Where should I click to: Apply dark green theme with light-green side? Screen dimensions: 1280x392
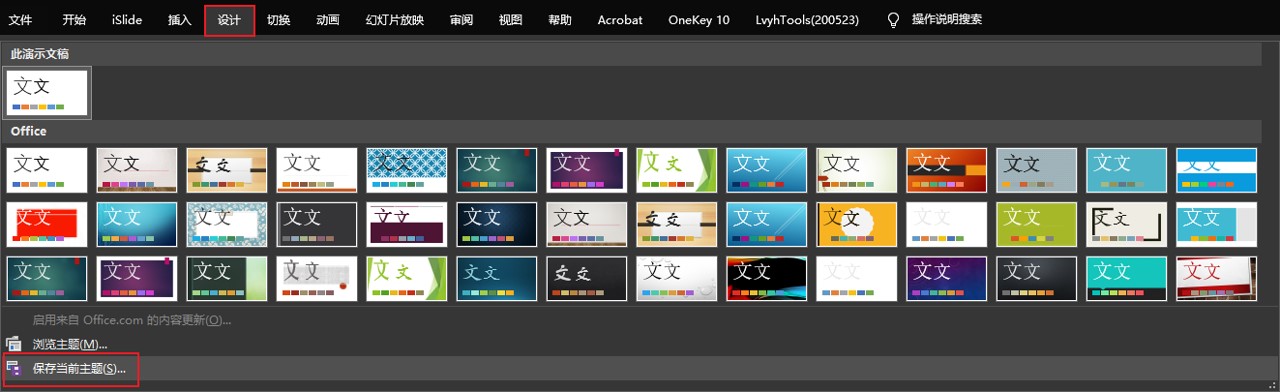tap(227, 278)
